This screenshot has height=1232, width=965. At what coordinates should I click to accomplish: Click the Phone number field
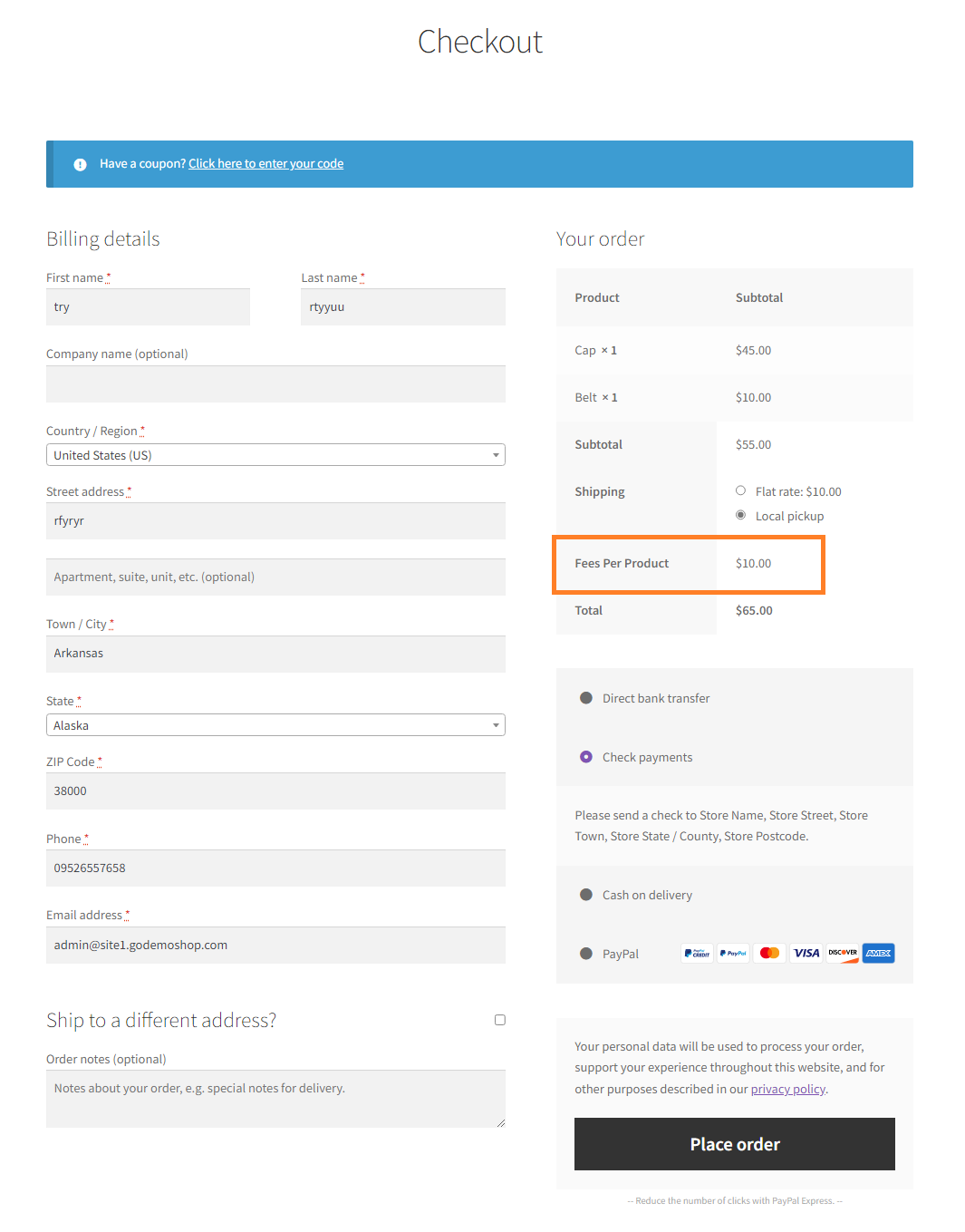pyautogui.click(x=275, y=868)
